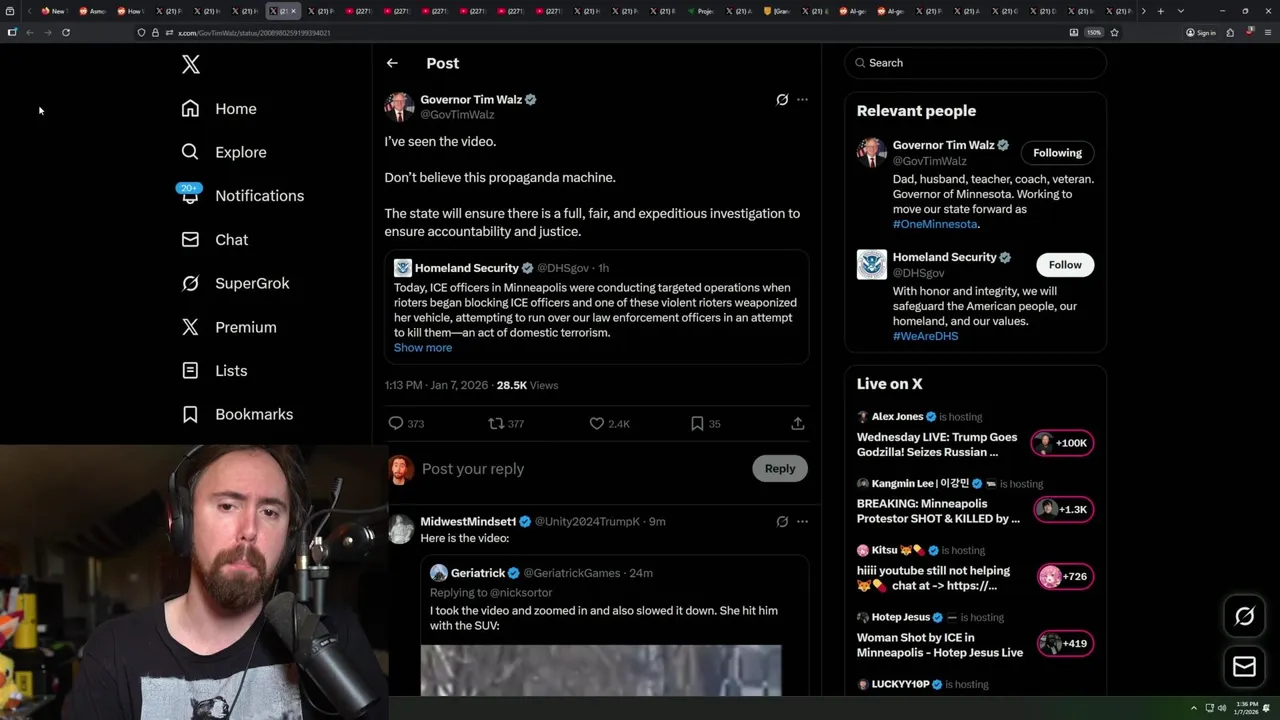Bookmark this page with the star icon

[1114, 33]
